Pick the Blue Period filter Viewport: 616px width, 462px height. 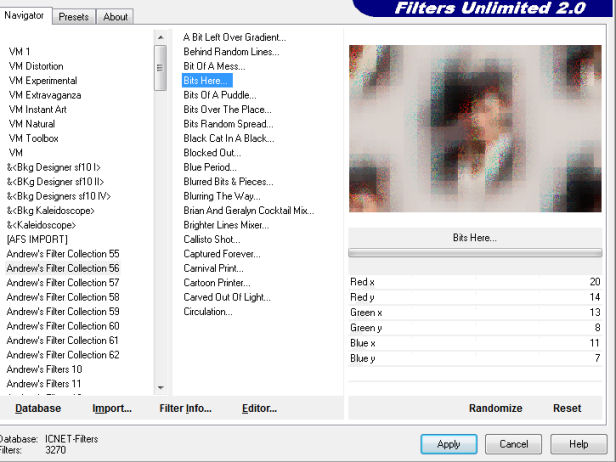[210, 167]
